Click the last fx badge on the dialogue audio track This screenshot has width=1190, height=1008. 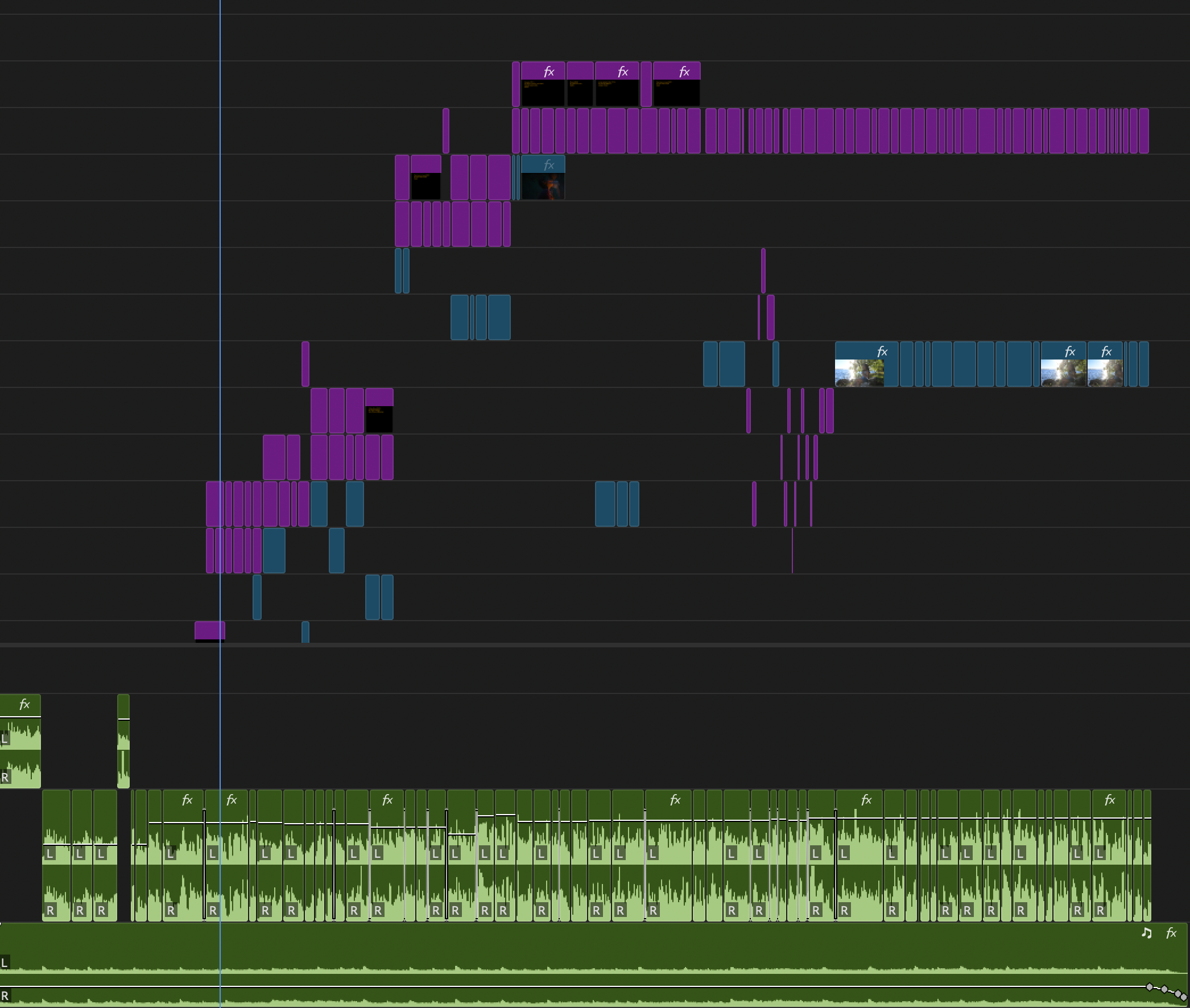pos(1109,800)
